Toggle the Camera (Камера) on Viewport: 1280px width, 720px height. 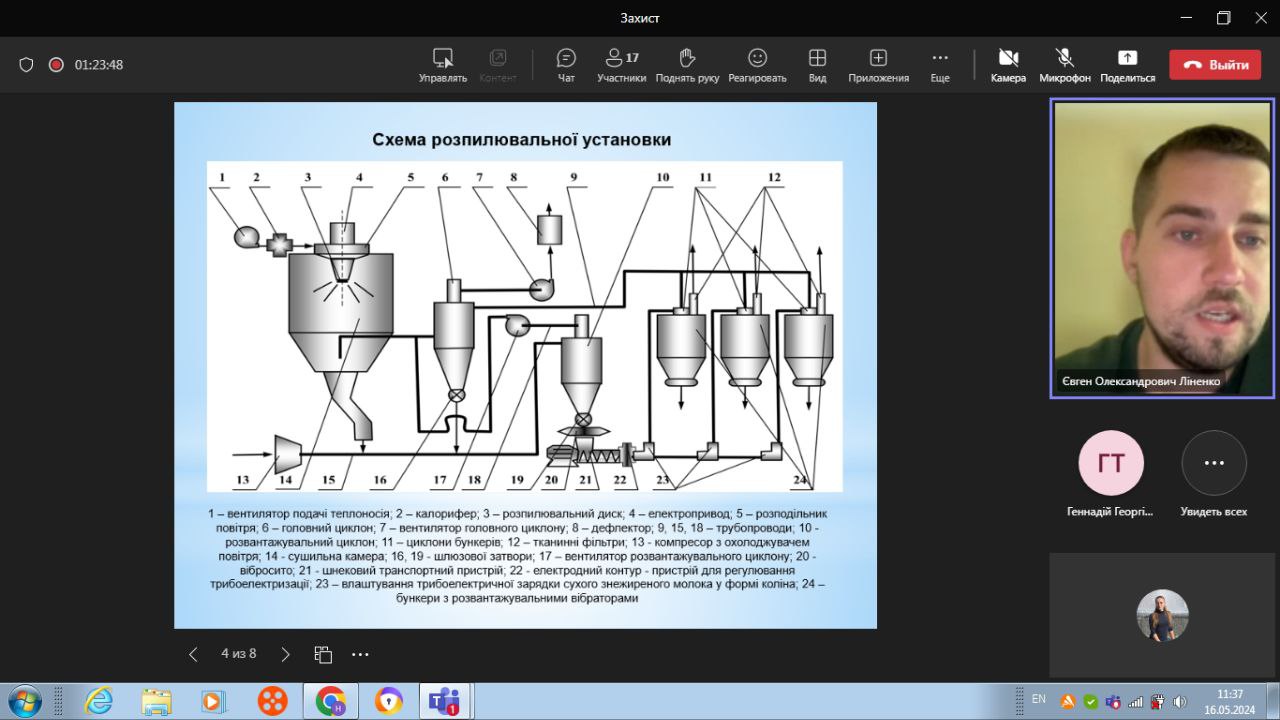(1008, 64)
